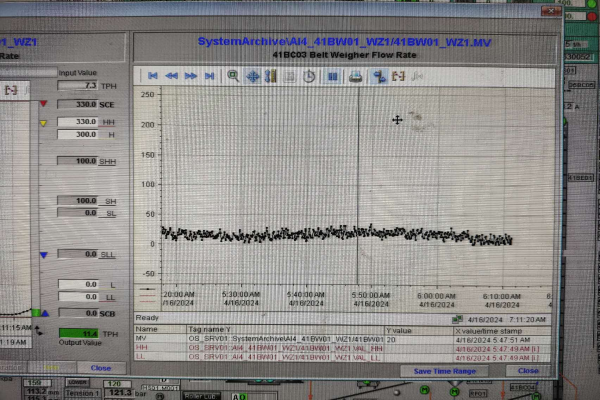Select the move trend area tool
The image size is (600, 400).
coord(253,76)
